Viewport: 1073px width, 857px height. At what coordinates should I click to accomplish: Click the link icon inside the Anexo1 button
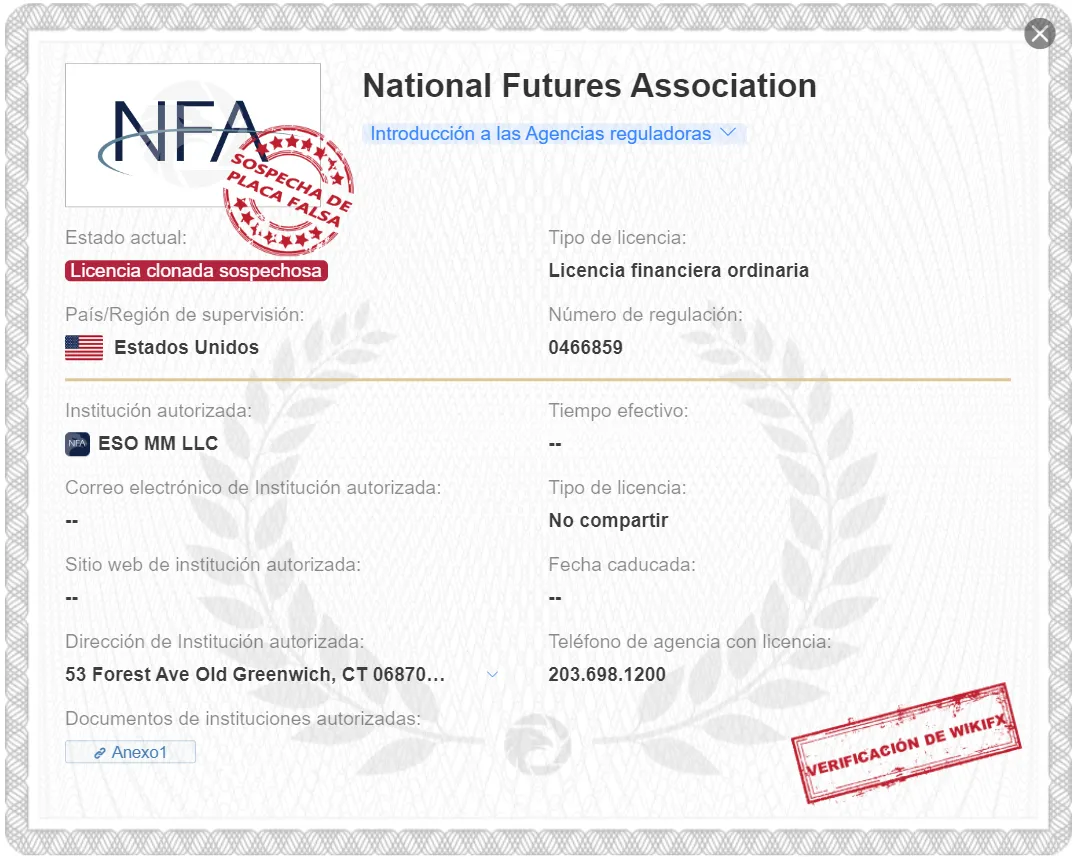[x=99, y=752]
